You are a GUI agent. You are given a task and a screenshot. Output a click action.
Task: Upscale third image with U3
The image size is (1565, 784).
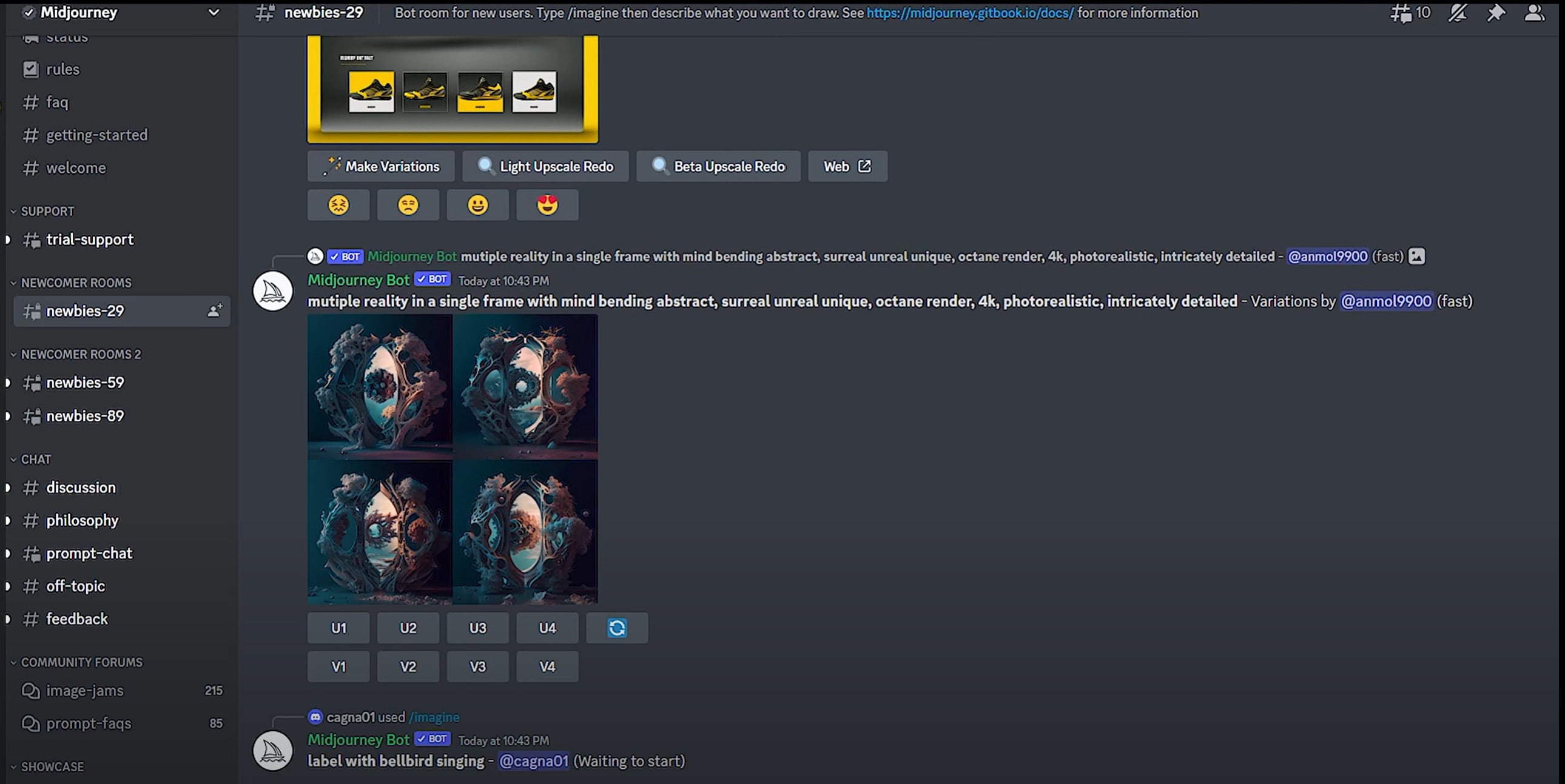[x=477, y=628]
